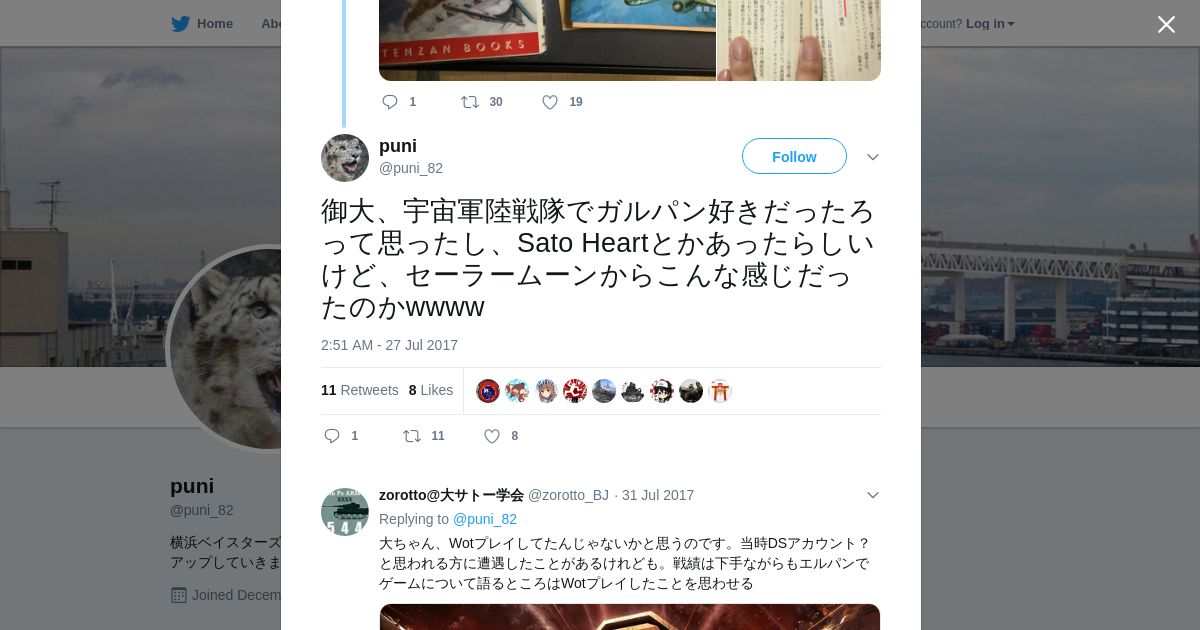1200x630 pixels.
Task: Click the reply icon under puni's tweet
Action: coord(333,436)
